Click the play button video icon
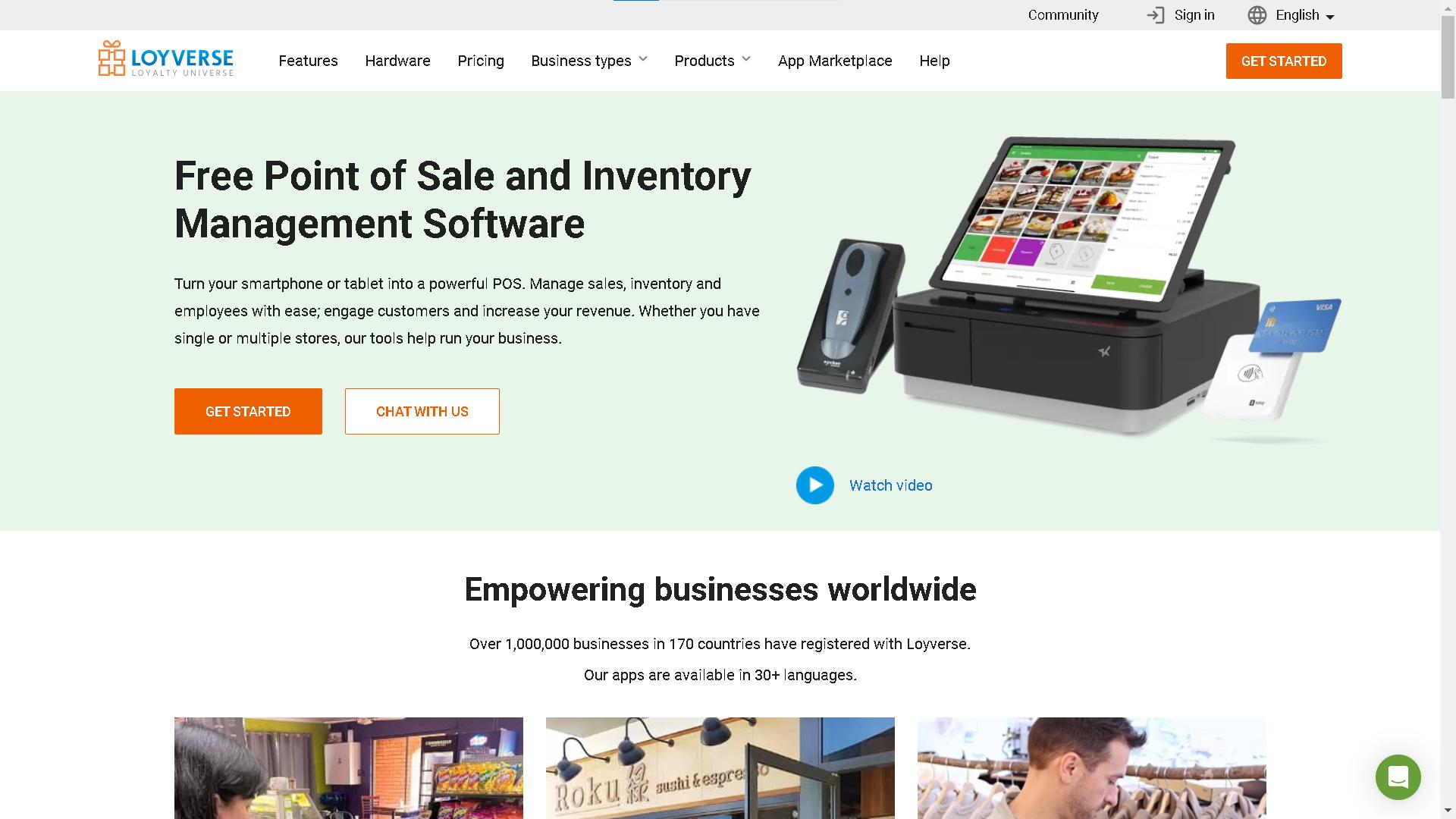1456x819 pixels. (x=814, y=485)
